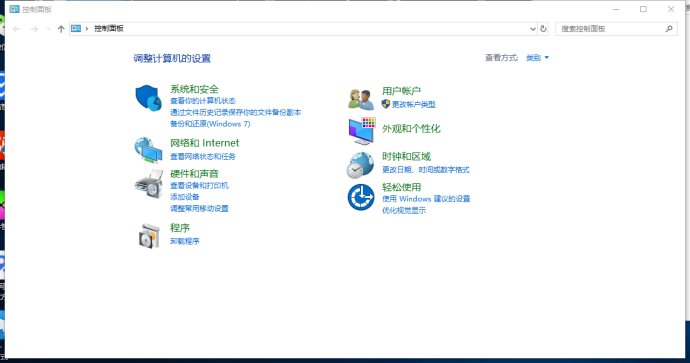
Task: Open the 系统和安全 shield icon
Action: (x=148, y=98)
